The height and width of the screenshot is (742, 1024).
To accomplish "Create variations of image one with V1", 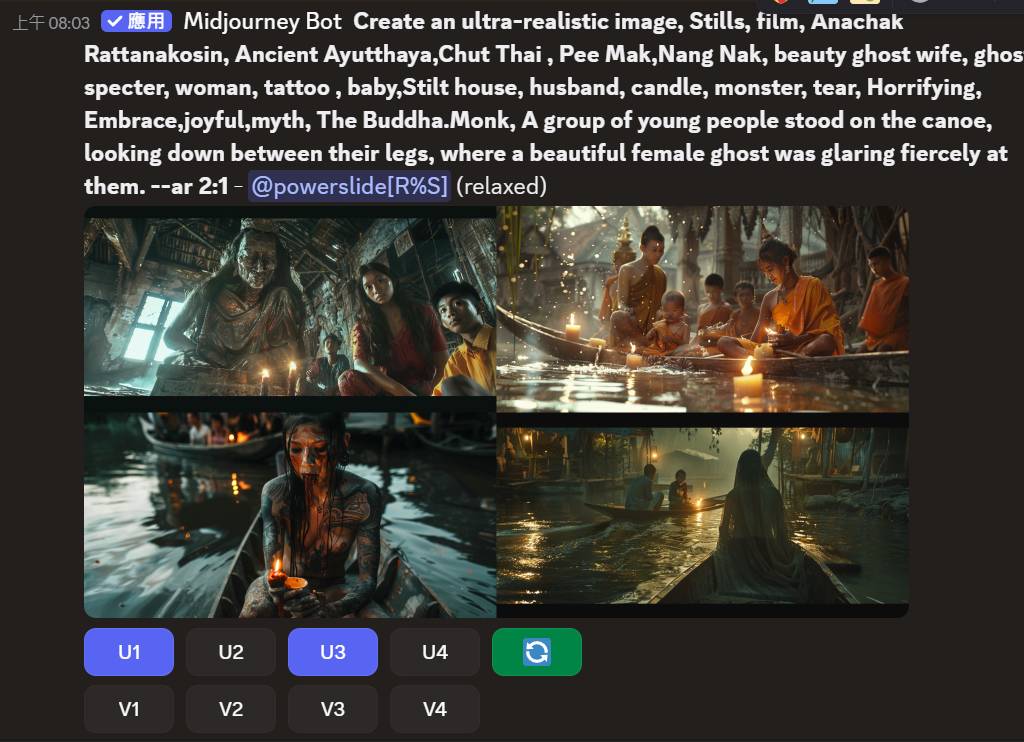I will [129, 709].
